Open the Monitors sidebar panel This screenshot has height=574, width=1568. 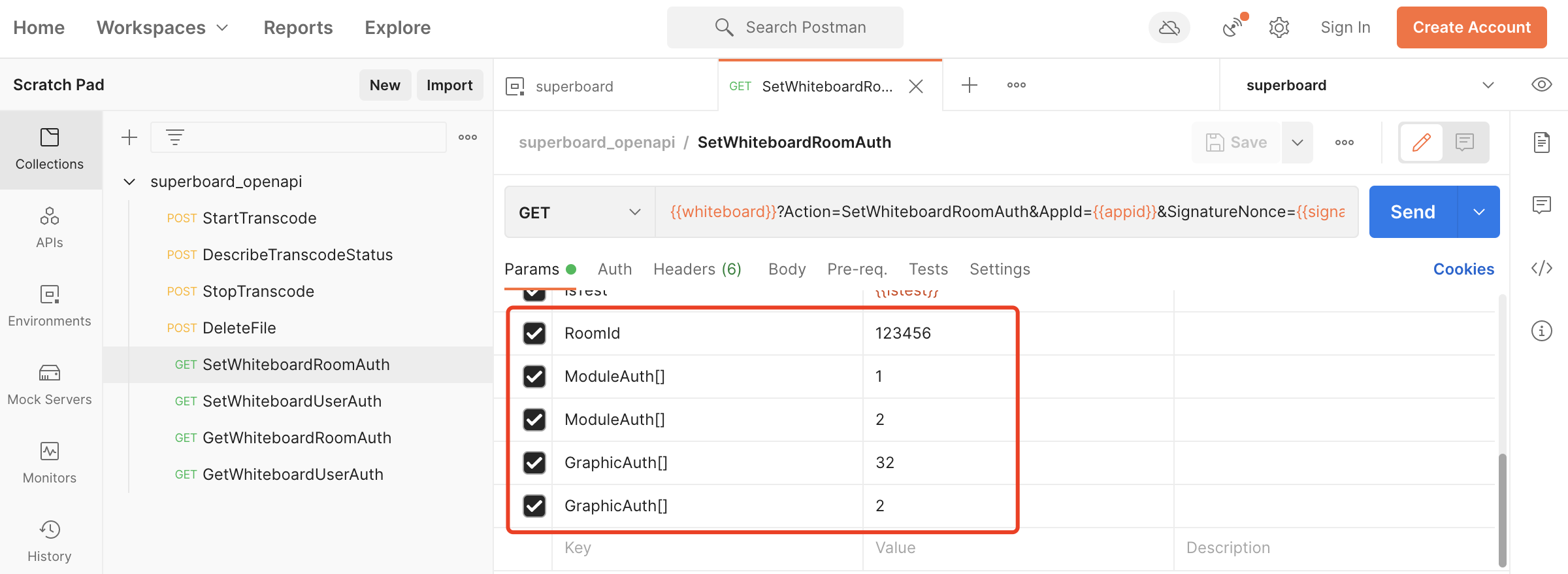point(50,464)
